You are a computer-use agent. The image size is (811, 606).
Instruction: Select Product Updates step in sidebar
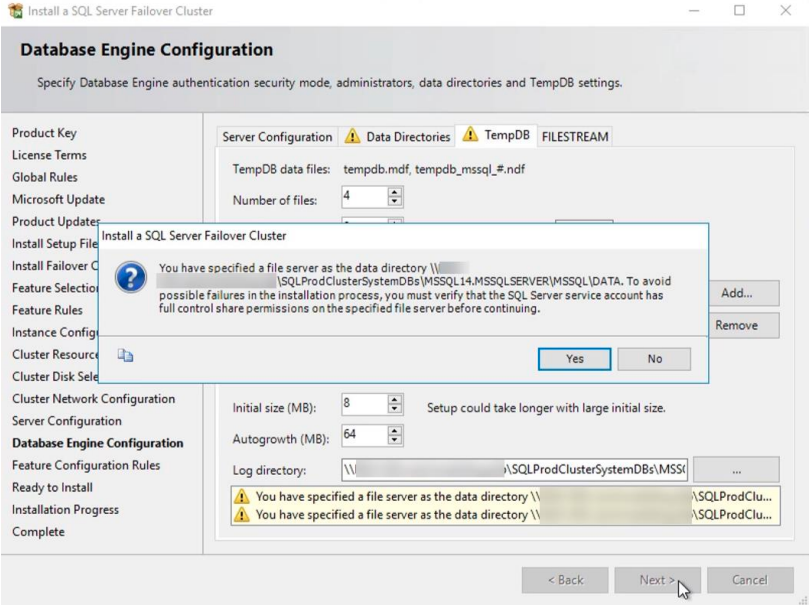[x=56, y=222]
